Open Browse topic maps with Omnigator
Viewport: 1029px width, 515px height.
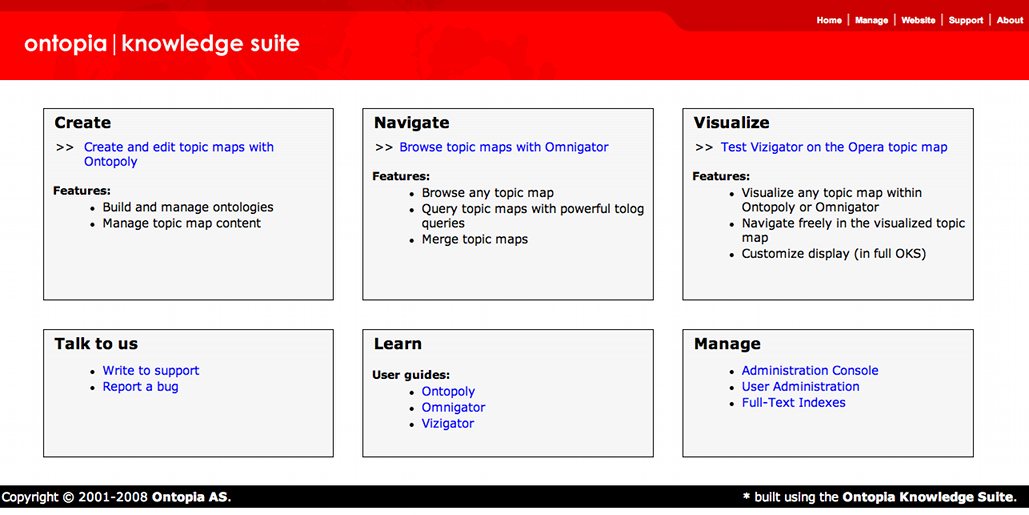click(503, 147)
